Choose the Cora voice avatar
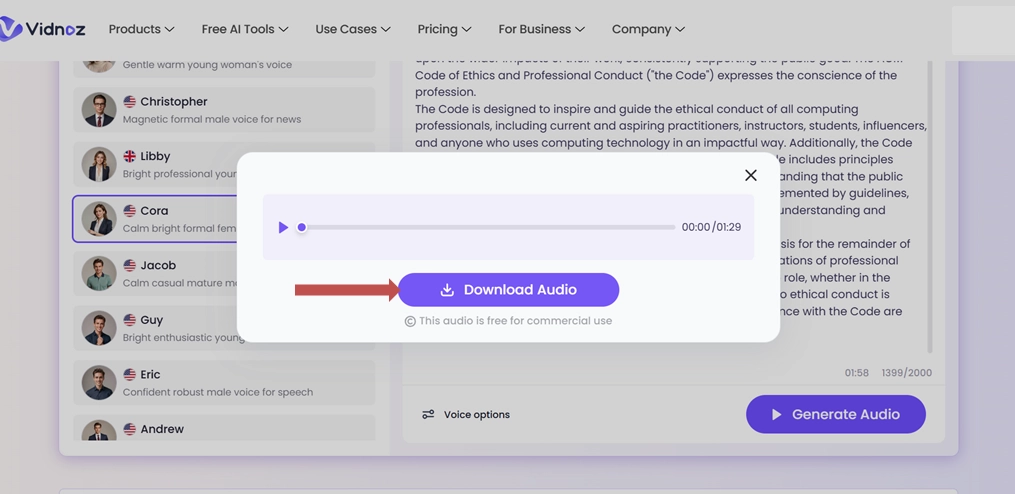This screenshot has width=1015, height=494. click(99, 219)
